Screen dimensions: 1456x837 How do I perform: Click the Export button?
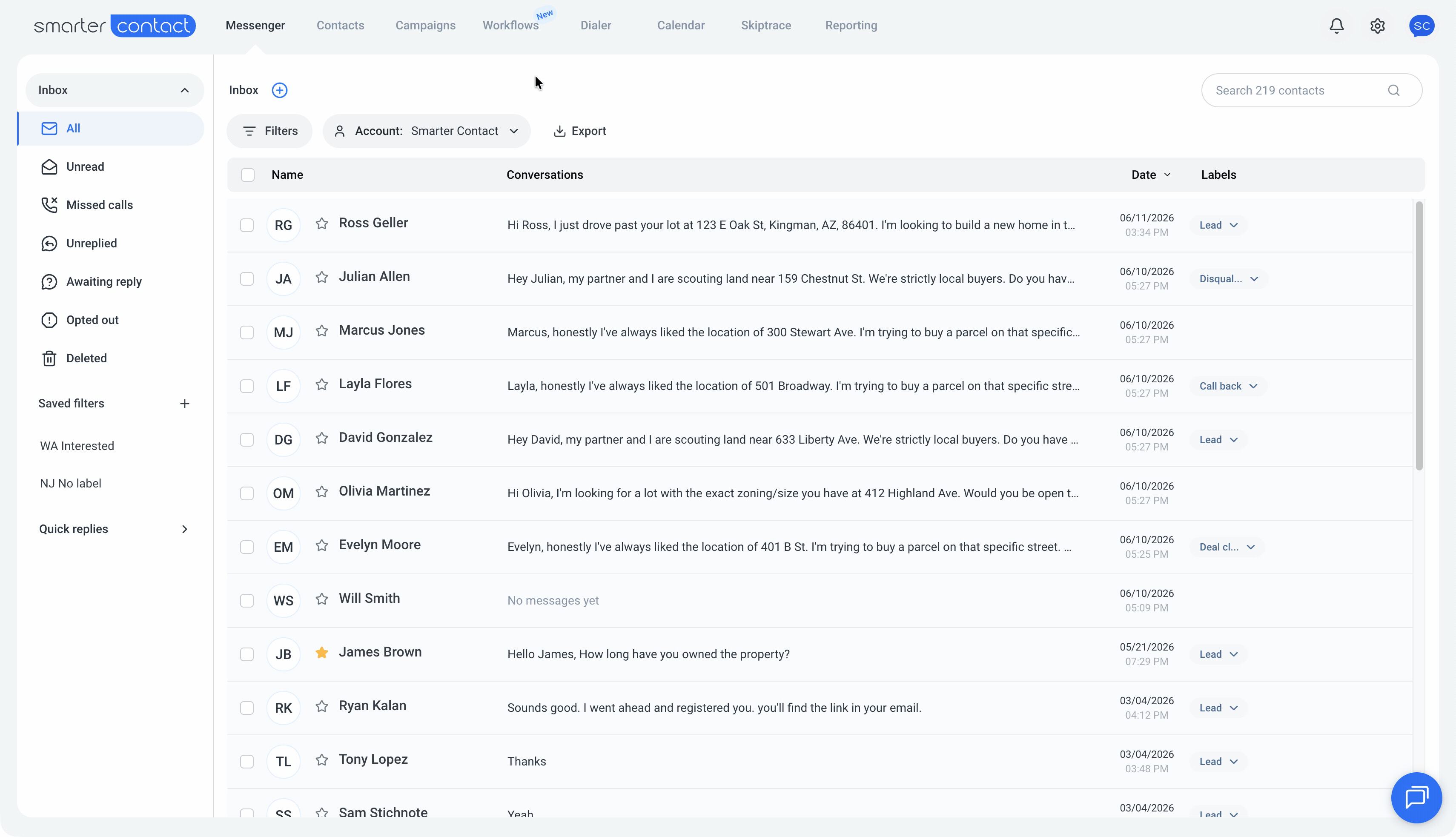(579, 131)
